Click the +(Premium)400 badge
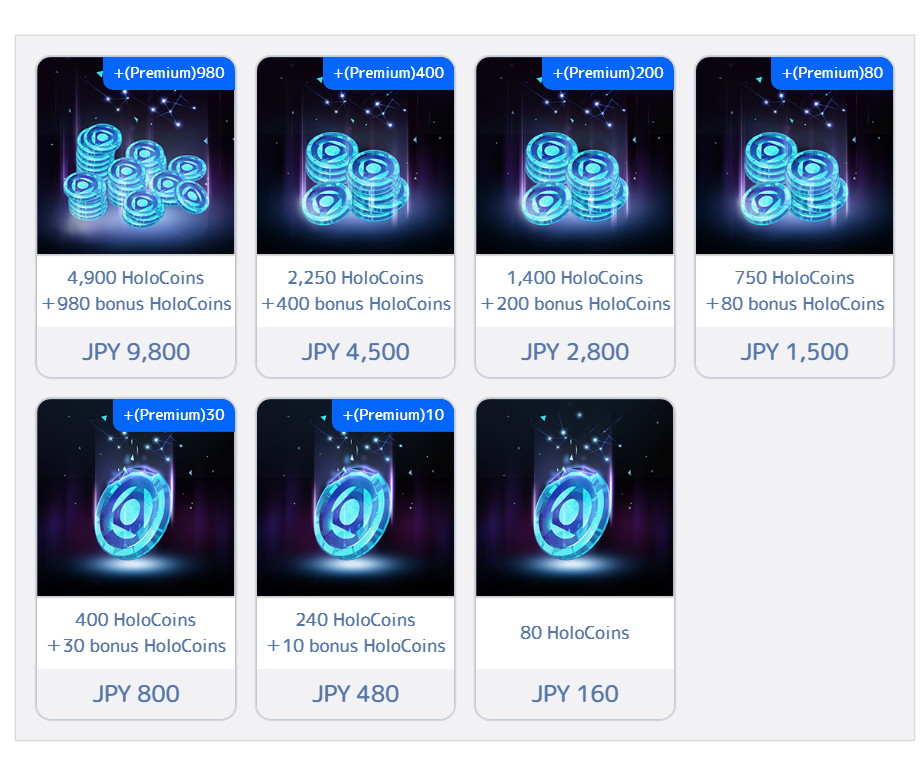 coord(389,73)
